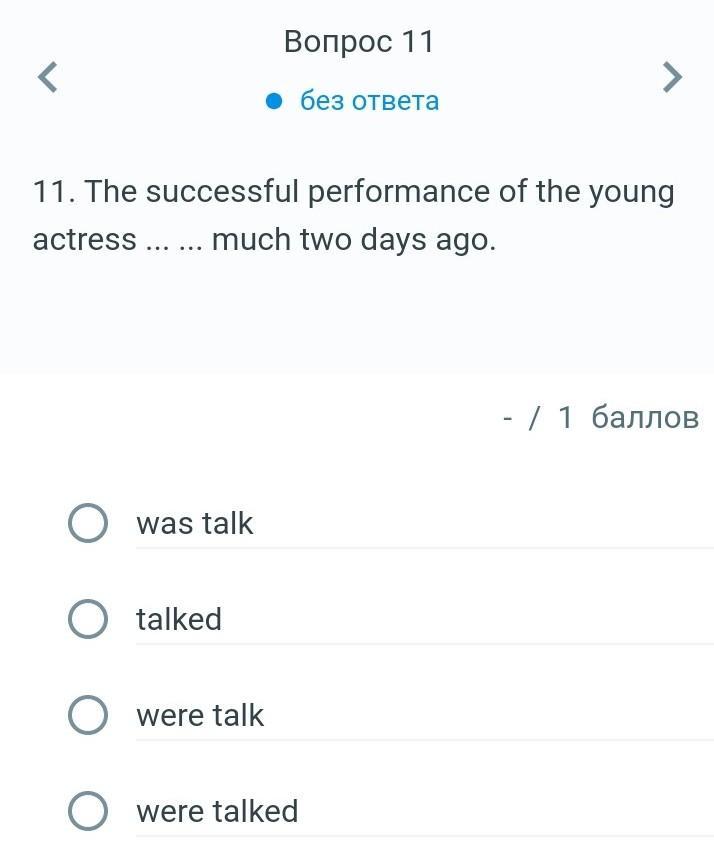Click the "Вопрос 11" heading

coord(359,42)
